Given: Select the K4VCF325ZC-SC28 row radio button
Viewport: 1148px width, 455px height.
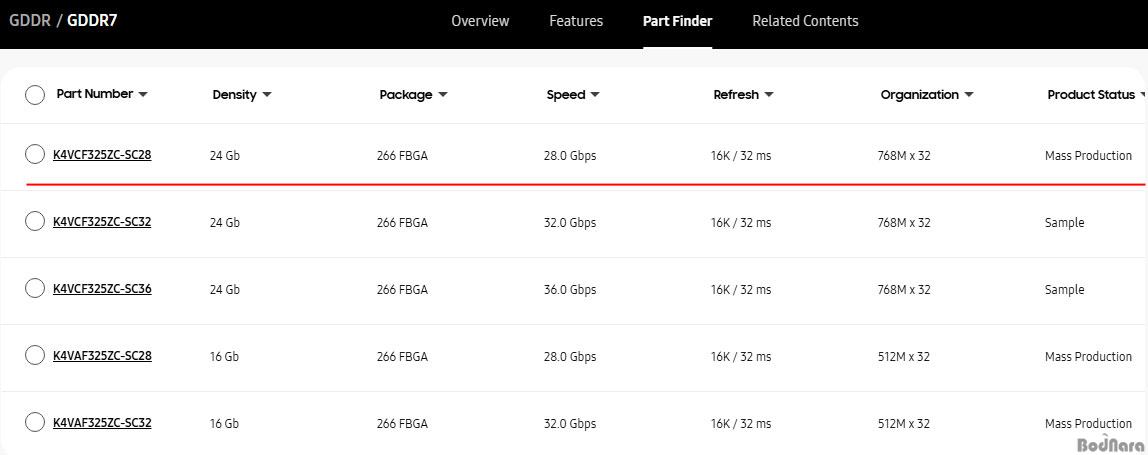Looking at the screenshot, I should click(35, 154).
